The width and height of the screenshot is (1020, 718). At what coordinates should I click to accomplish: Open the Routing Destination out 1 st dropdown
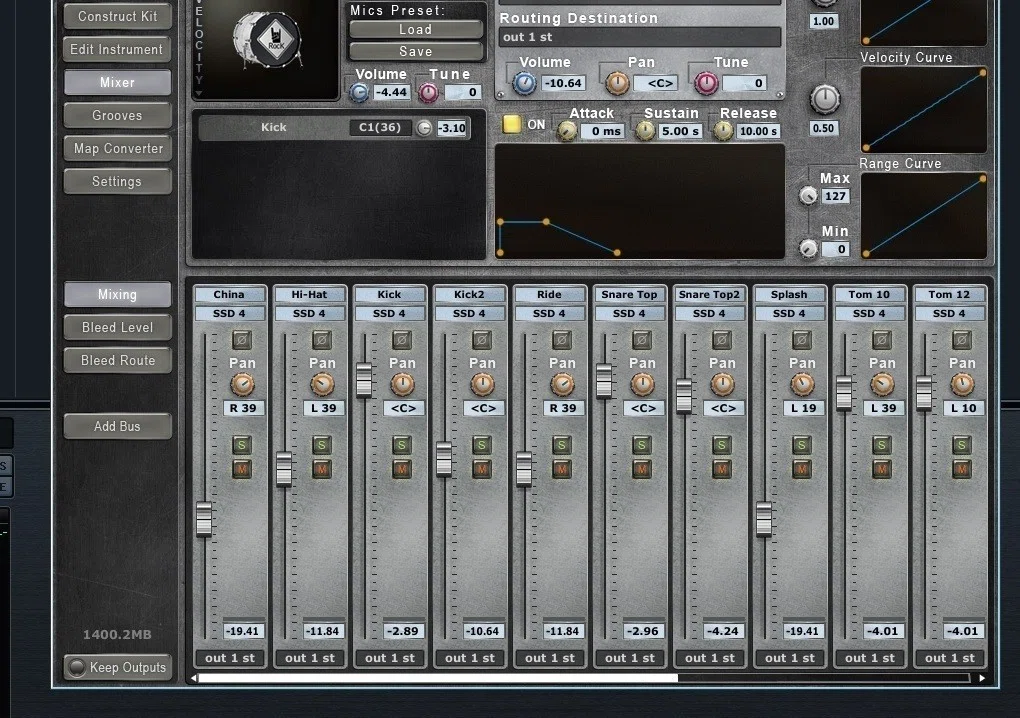click(x=640, y=37)
